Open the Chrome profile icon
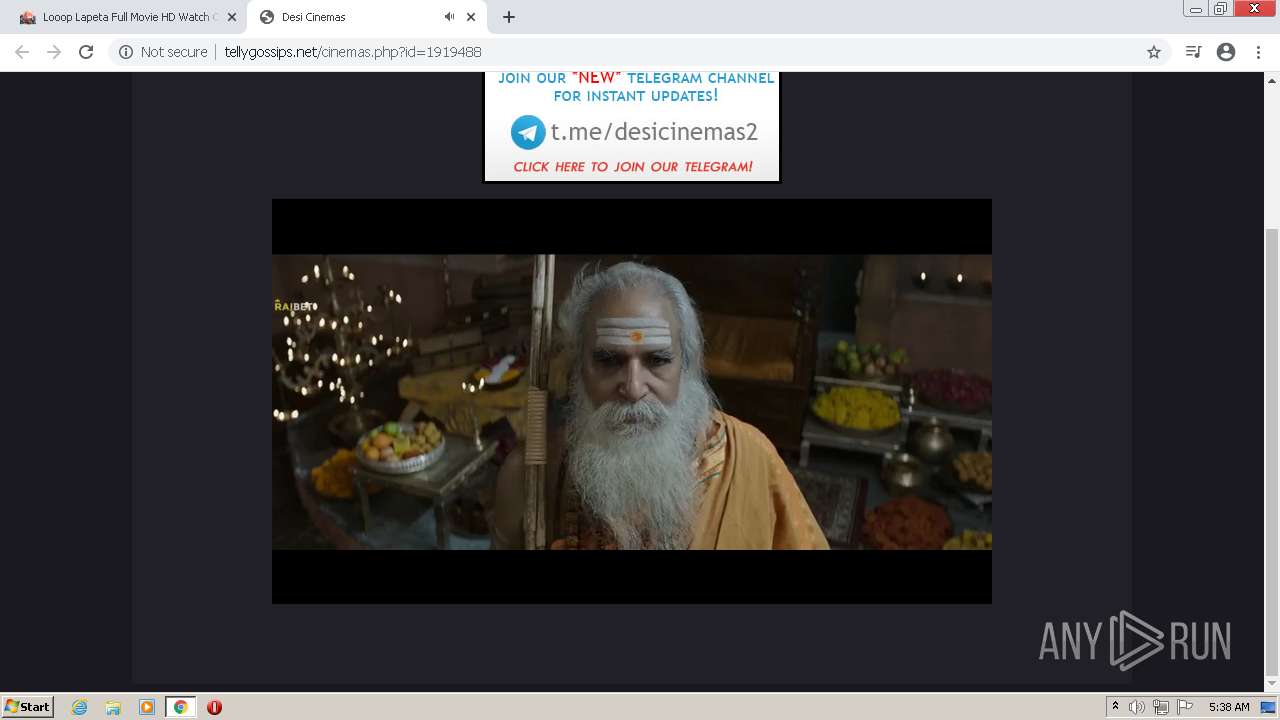1280x720 pixels. tap(1226, 52)
